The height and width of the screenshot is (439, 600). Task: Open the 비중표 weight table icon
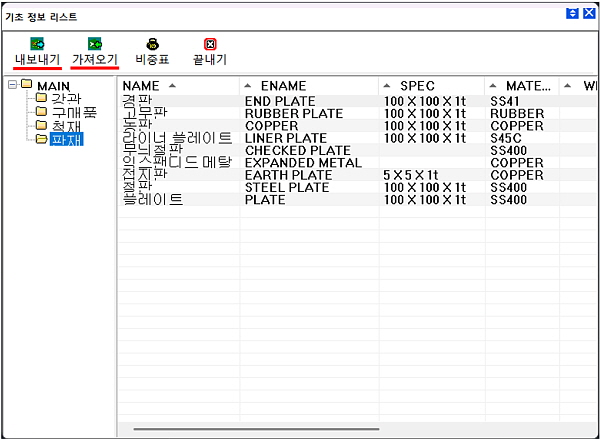(152, 44)
